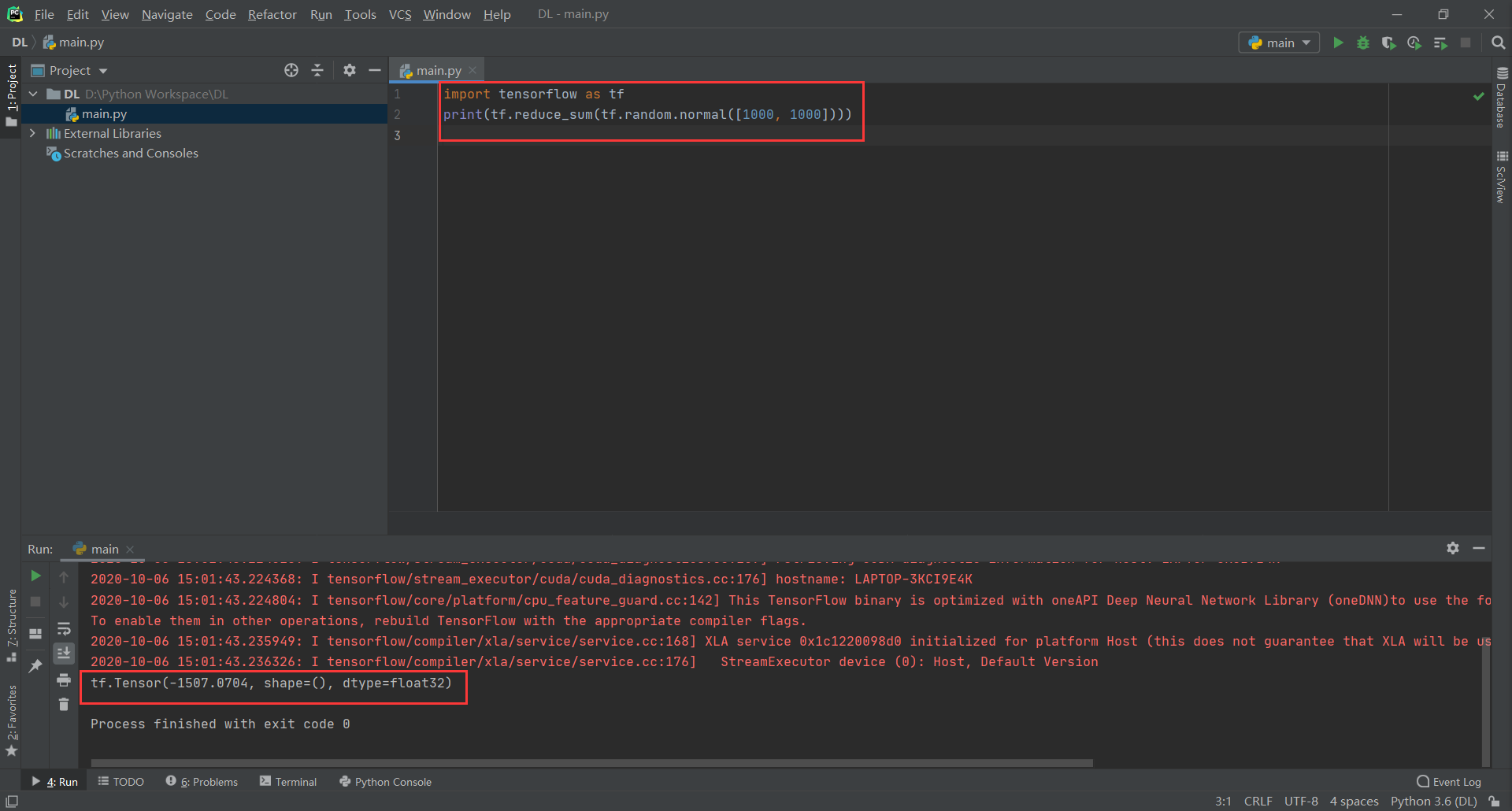
Task: Click the Python 3.6 (DL) interpreter selector
Action: pyautogui.click(x=1433, y=801)
